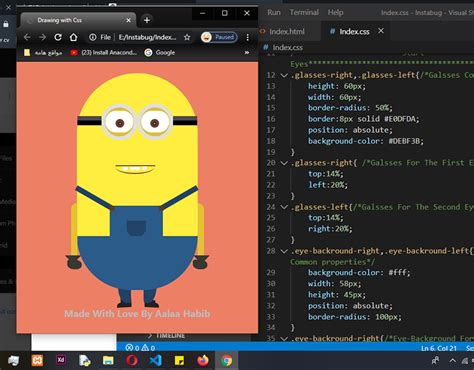Select the Index.css editor tab
The height and width of the screenshot is (370, 474).
click(354, 31)
